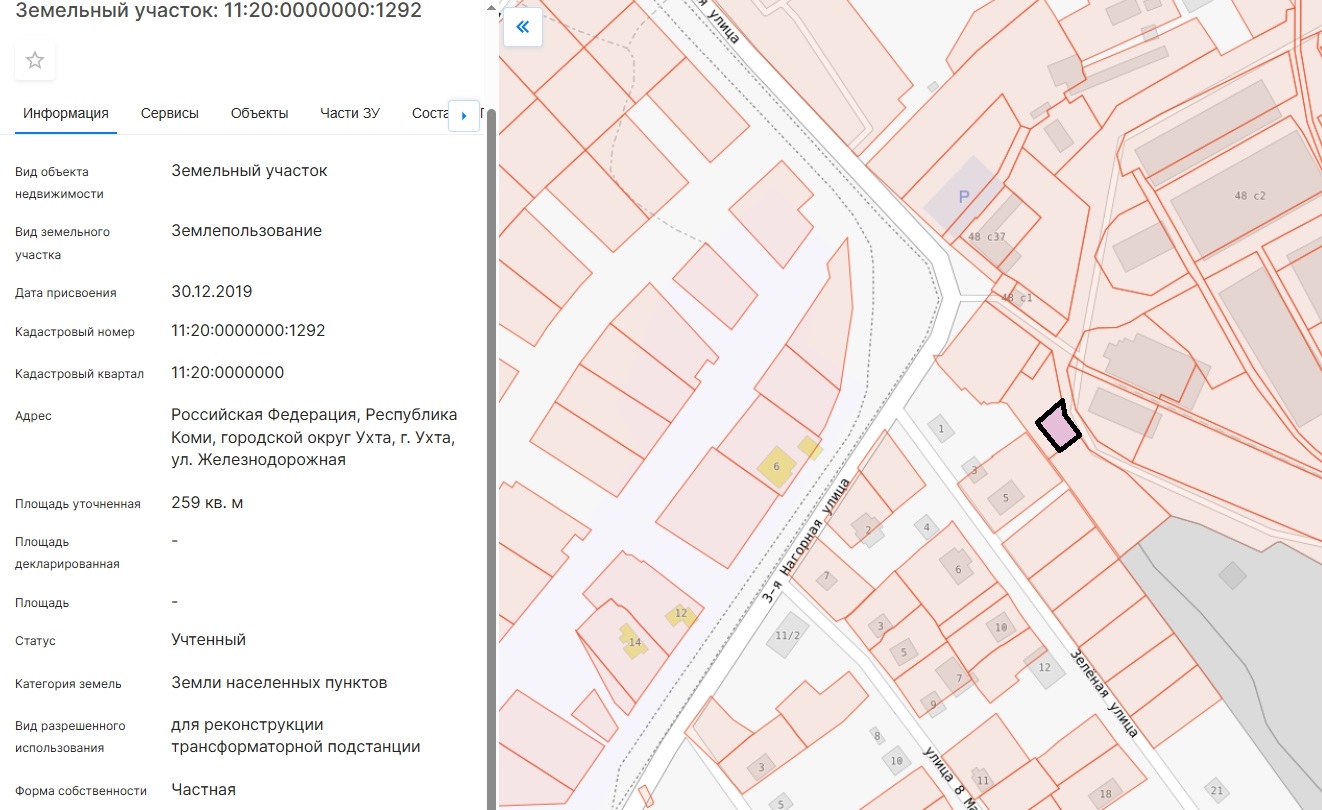Click the Кадастровый номер value 11:20:0000000:1292
1322x810 pixels.
coord(248,330)
